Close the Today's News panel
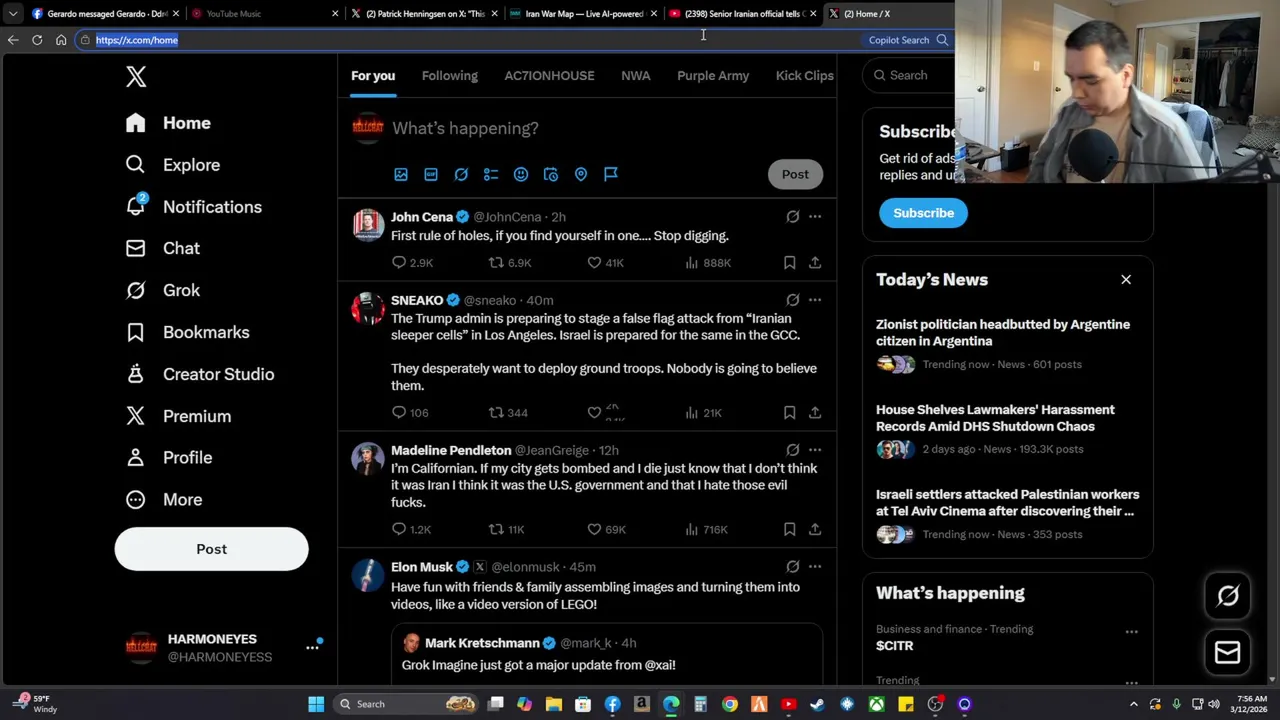Screen dimensions: 1280x720 pyautogui.click(x=1126, y=280)
